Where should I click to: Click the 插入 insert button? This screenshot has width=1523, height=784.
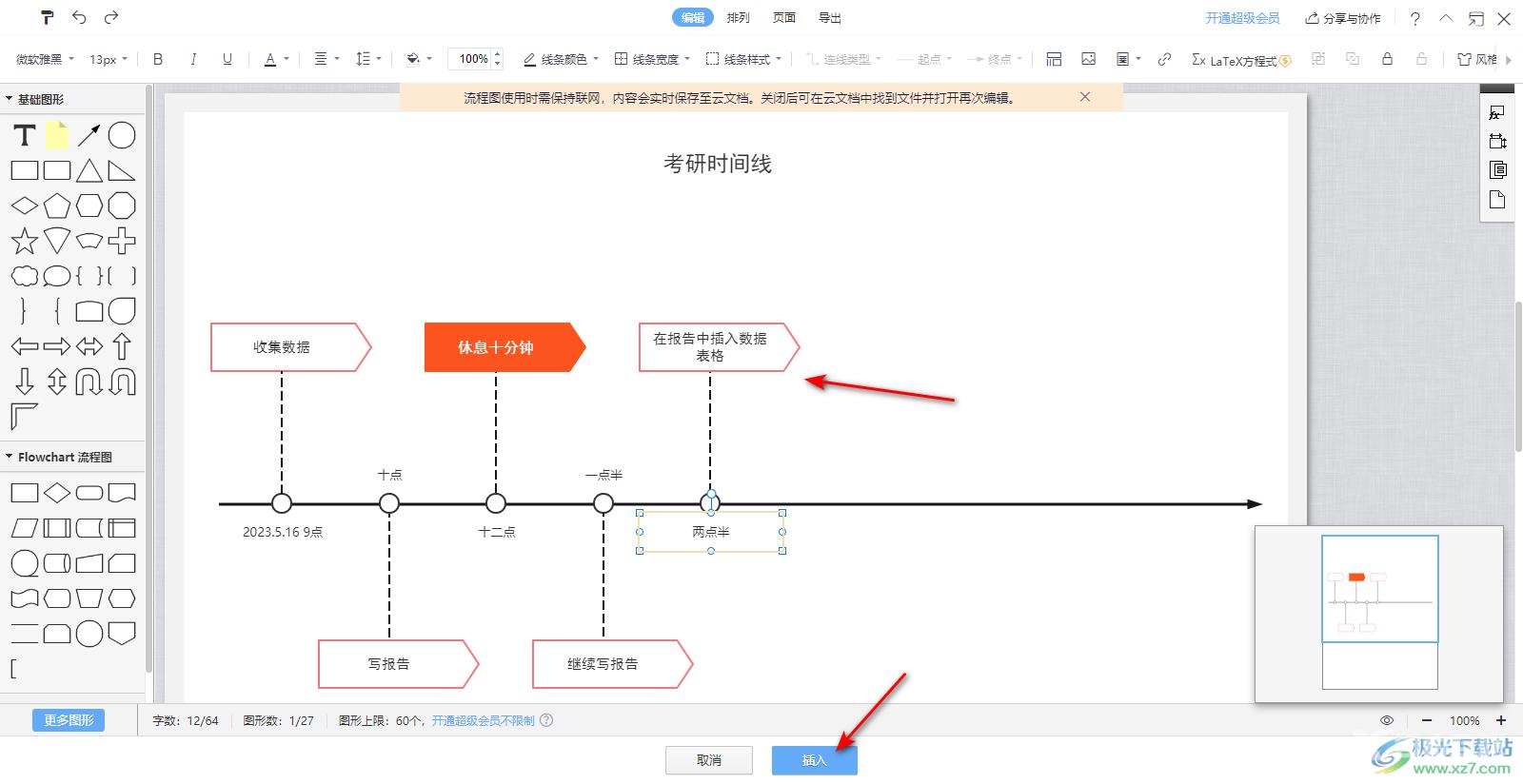[x=815, y=760]
